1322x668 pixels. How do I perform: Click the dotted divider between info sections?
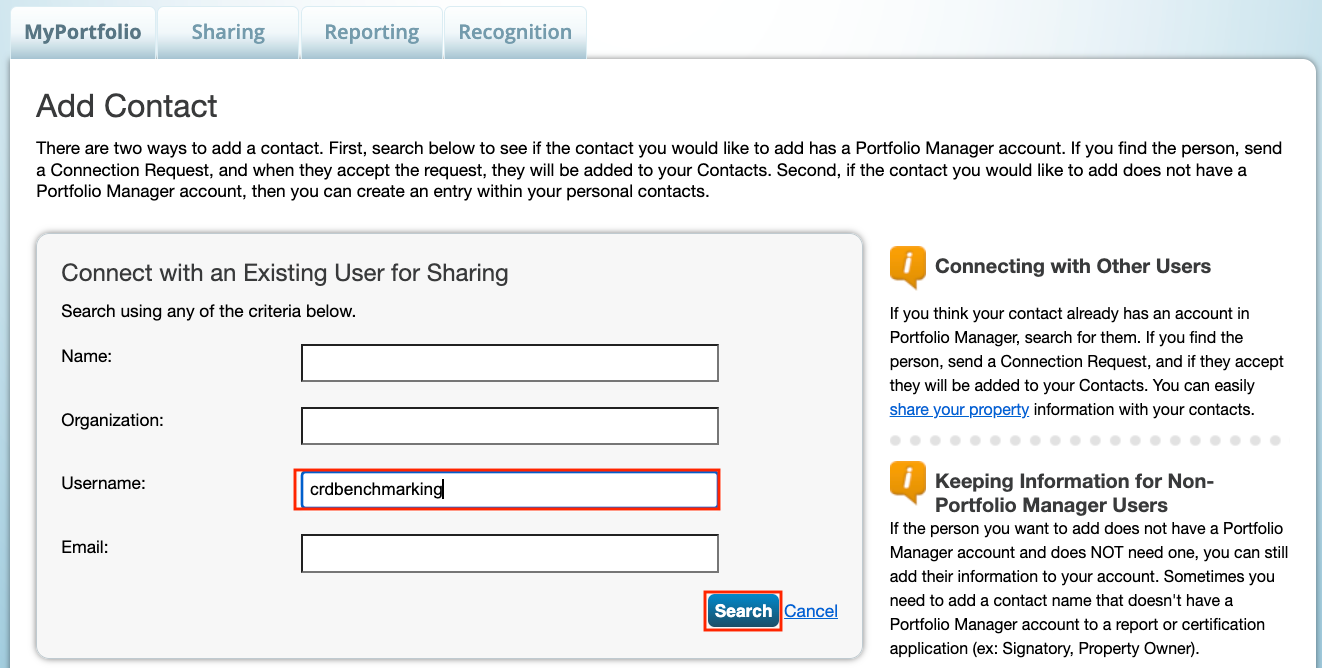(1085, 440)
